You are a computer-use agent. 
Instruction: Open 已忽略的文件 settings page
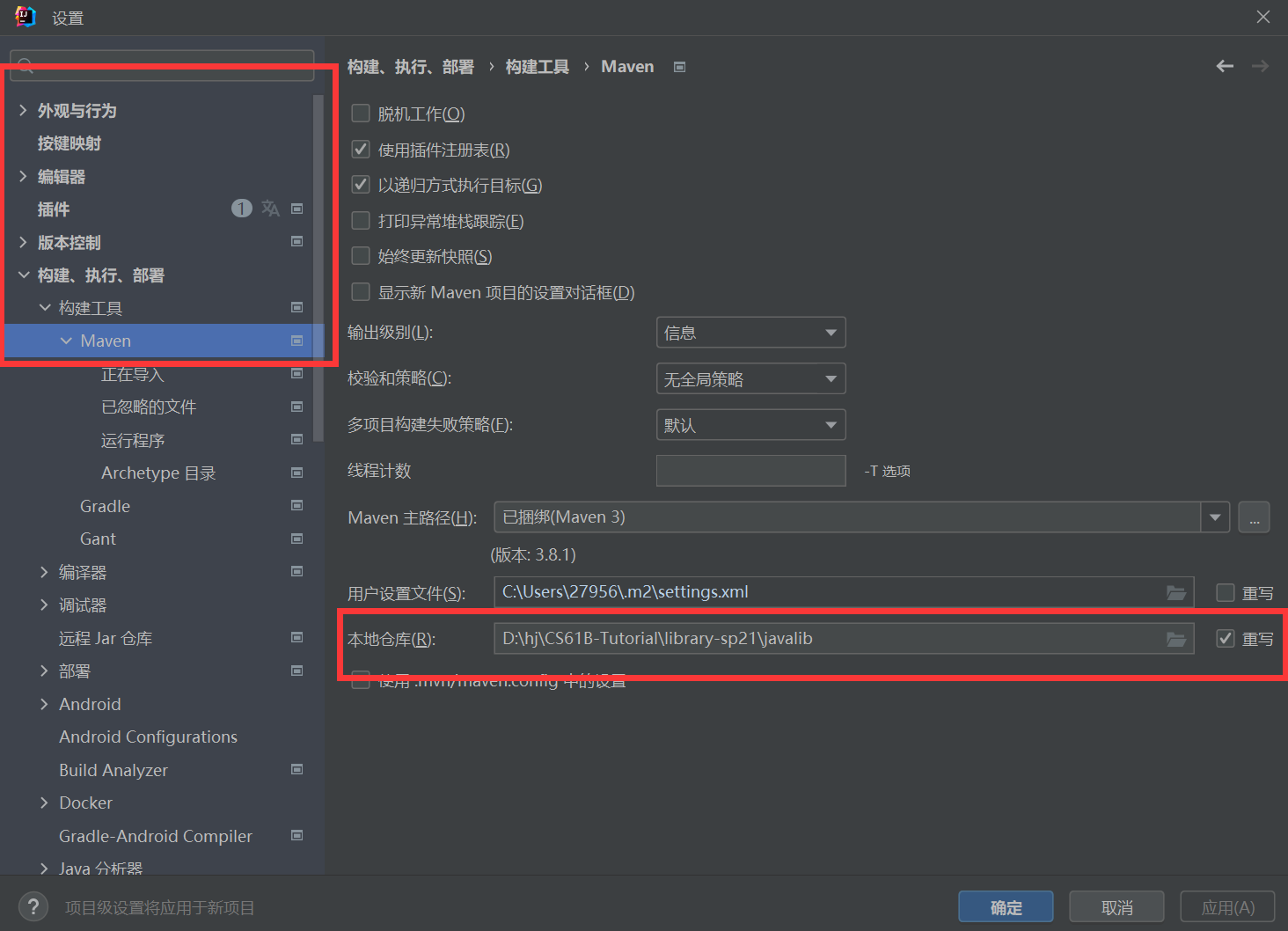point(149,407)
